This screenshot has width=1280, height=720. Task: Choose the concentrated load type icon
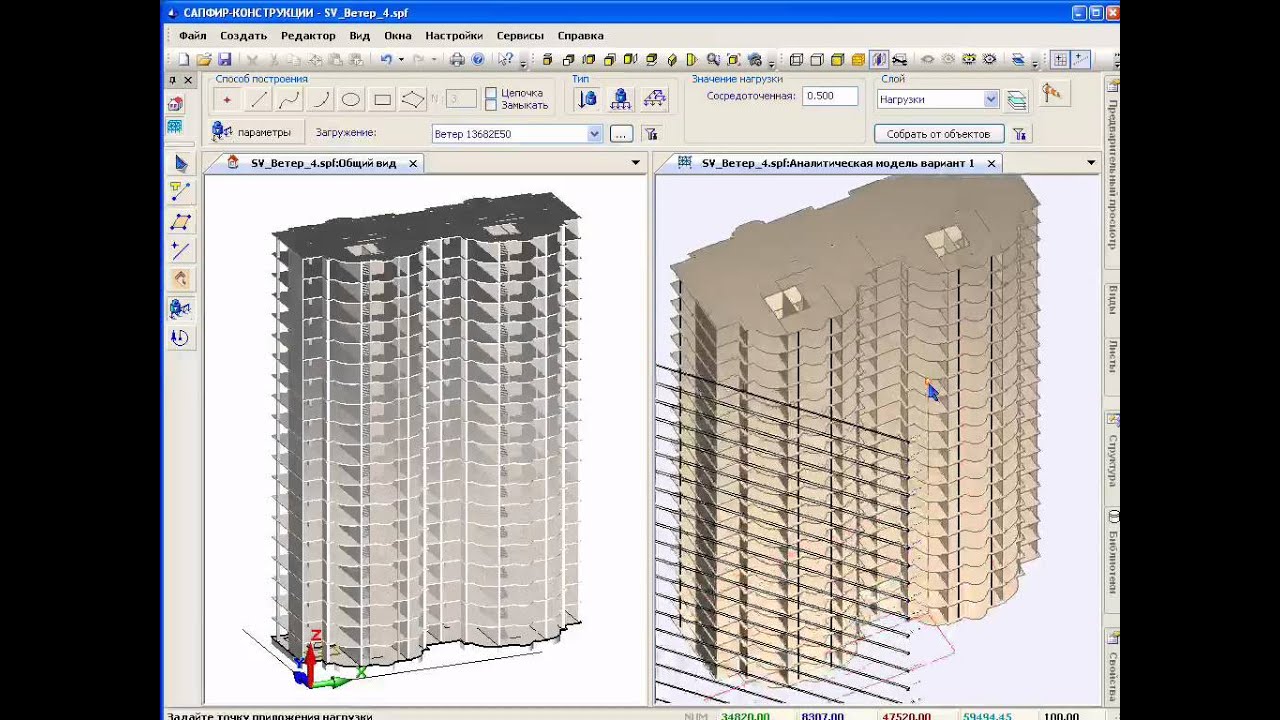(588, 98)
